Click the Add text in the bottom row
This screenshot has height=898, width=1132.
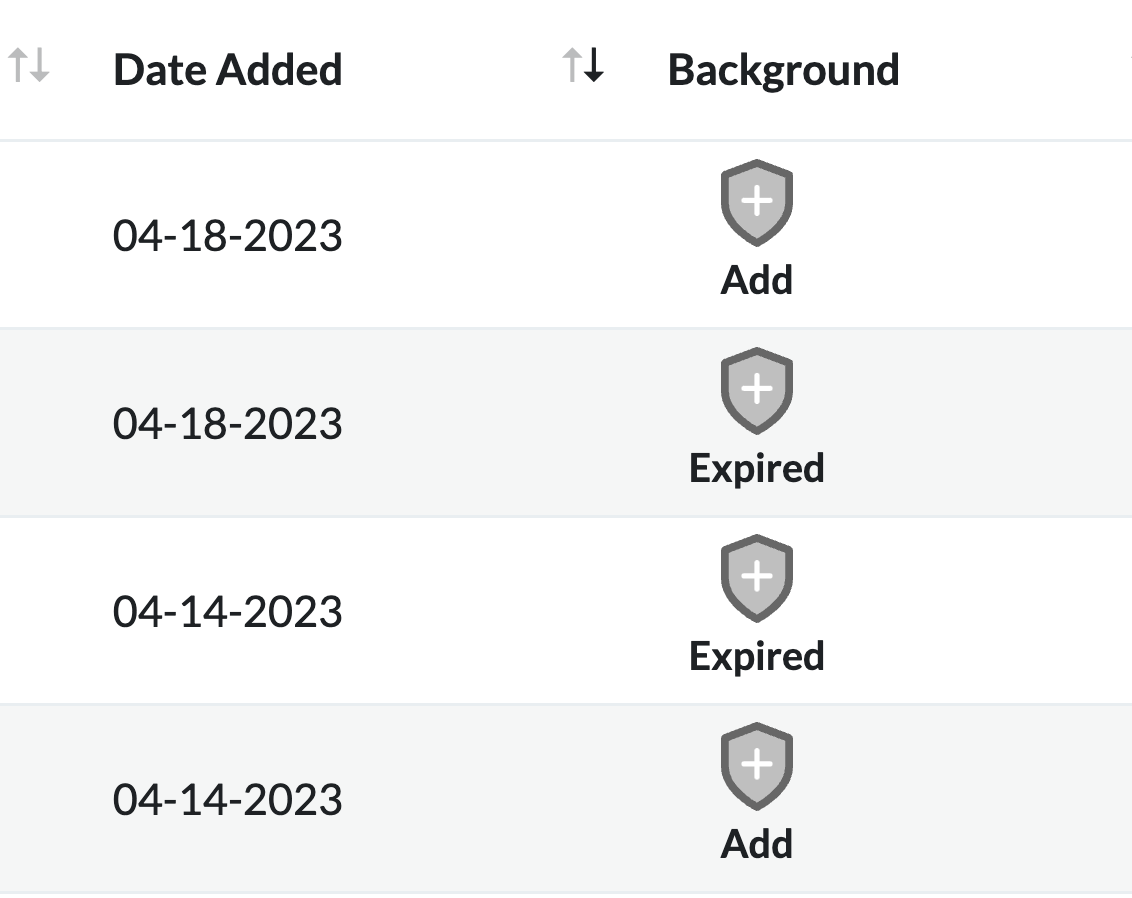(756, 843)
